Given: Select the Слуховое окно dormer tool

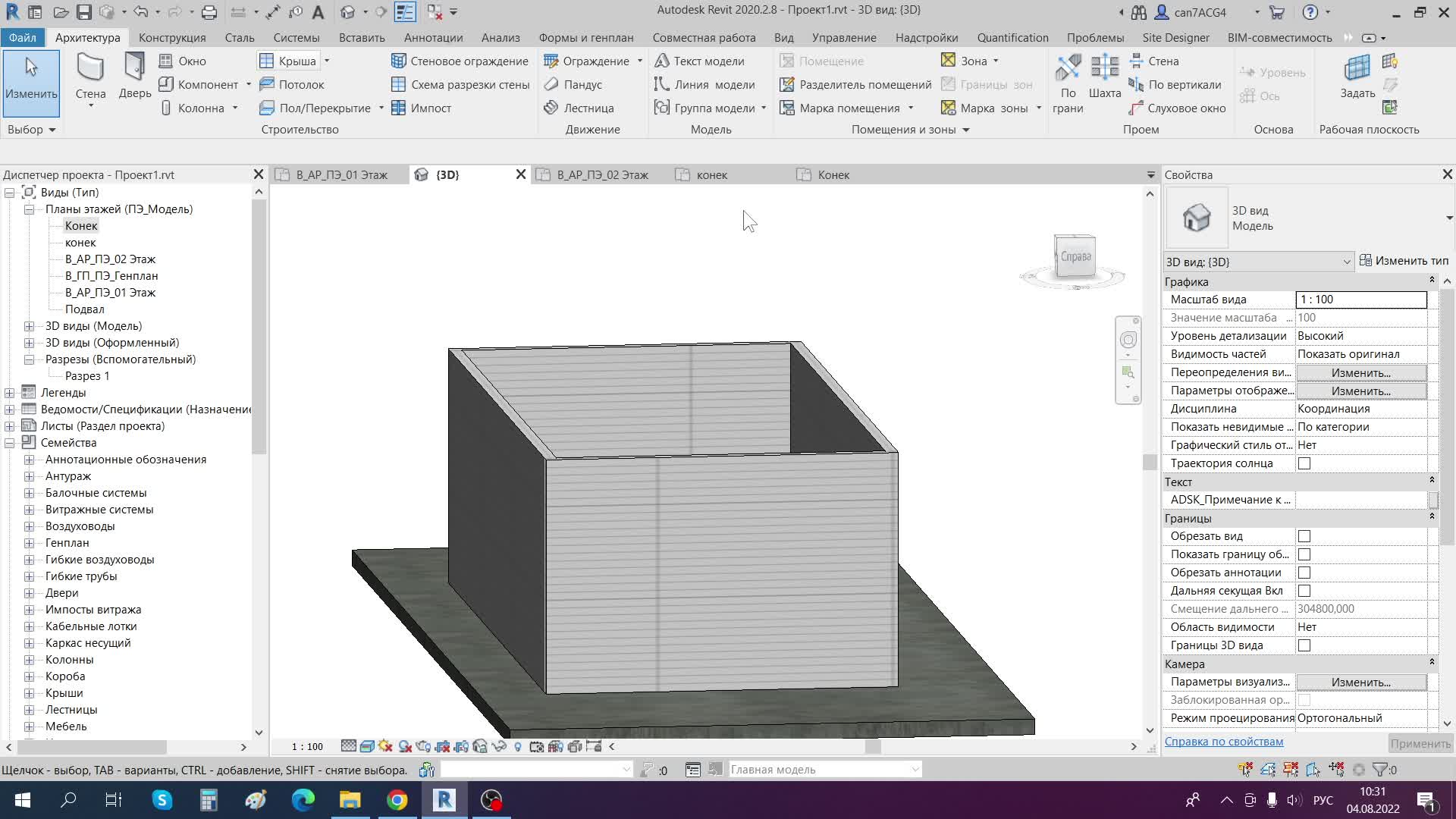Looking at the screenshot, I should [x=1177, y=108].
